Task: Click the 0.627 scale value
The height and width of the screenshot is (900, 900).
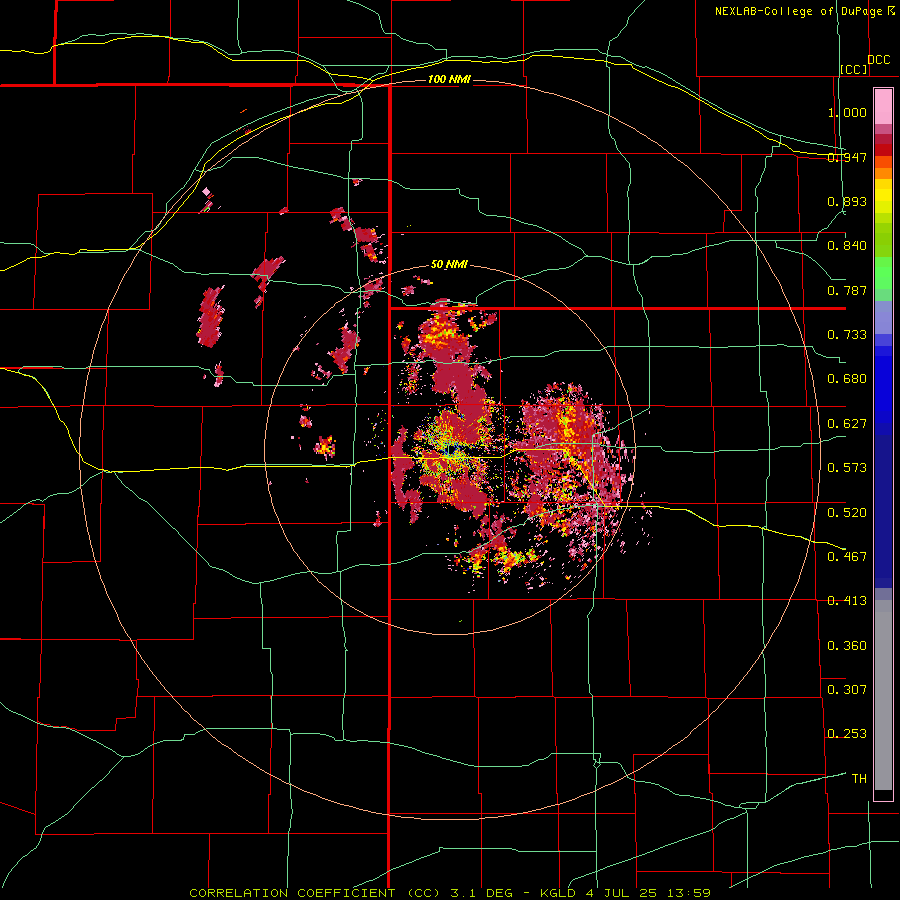Action: (847, 424)
